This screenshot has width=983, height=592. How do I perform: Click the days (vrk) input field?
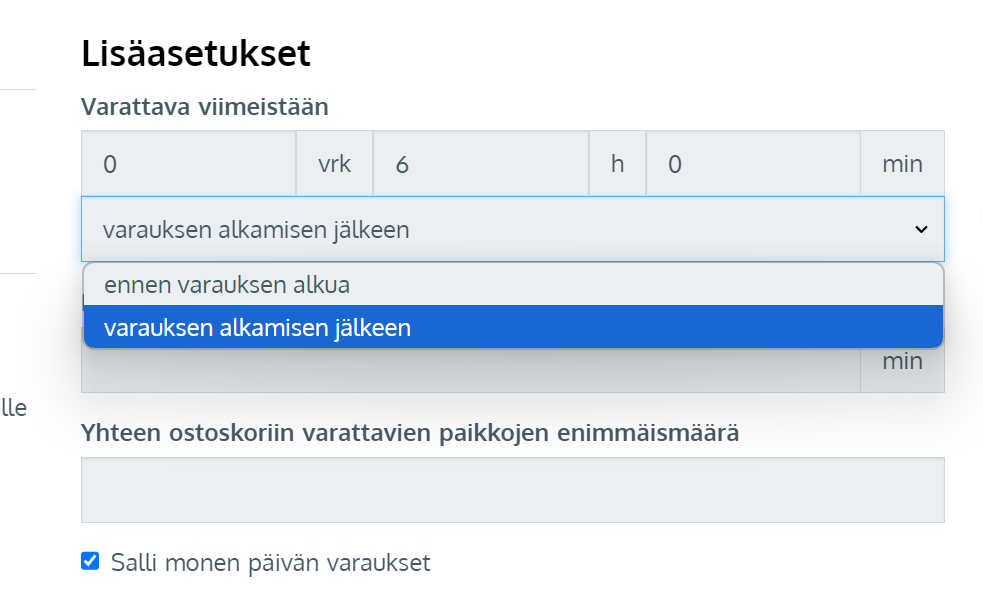(x=188, y=164)
